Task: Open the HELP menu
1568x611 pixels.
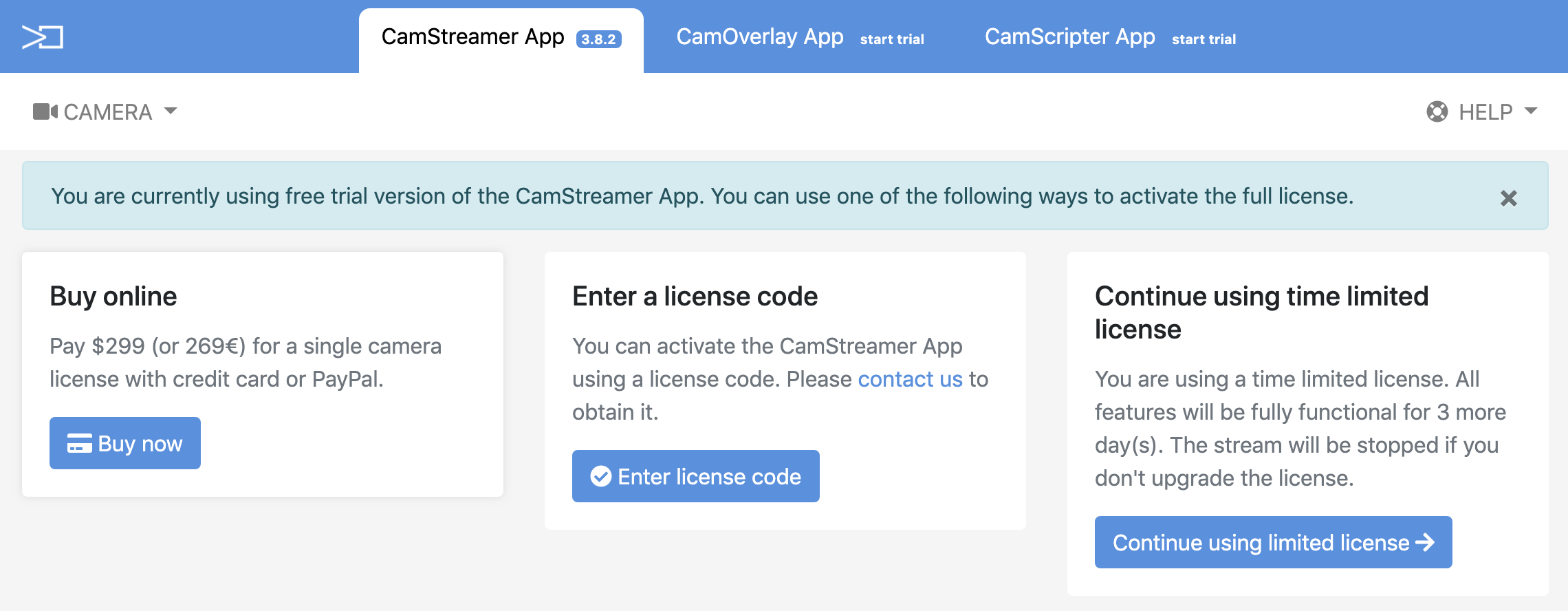Action: pos(1485,111)
